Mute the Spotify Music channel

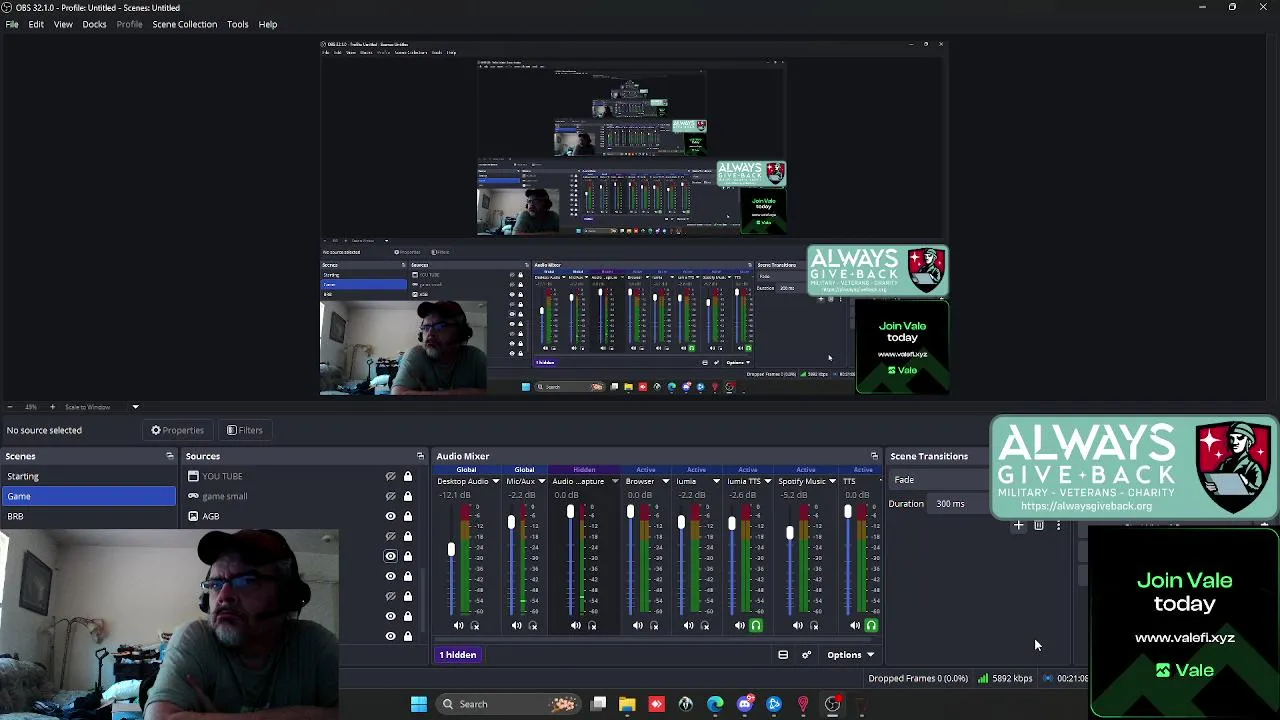pyautogui.click(x=798, y=626)
